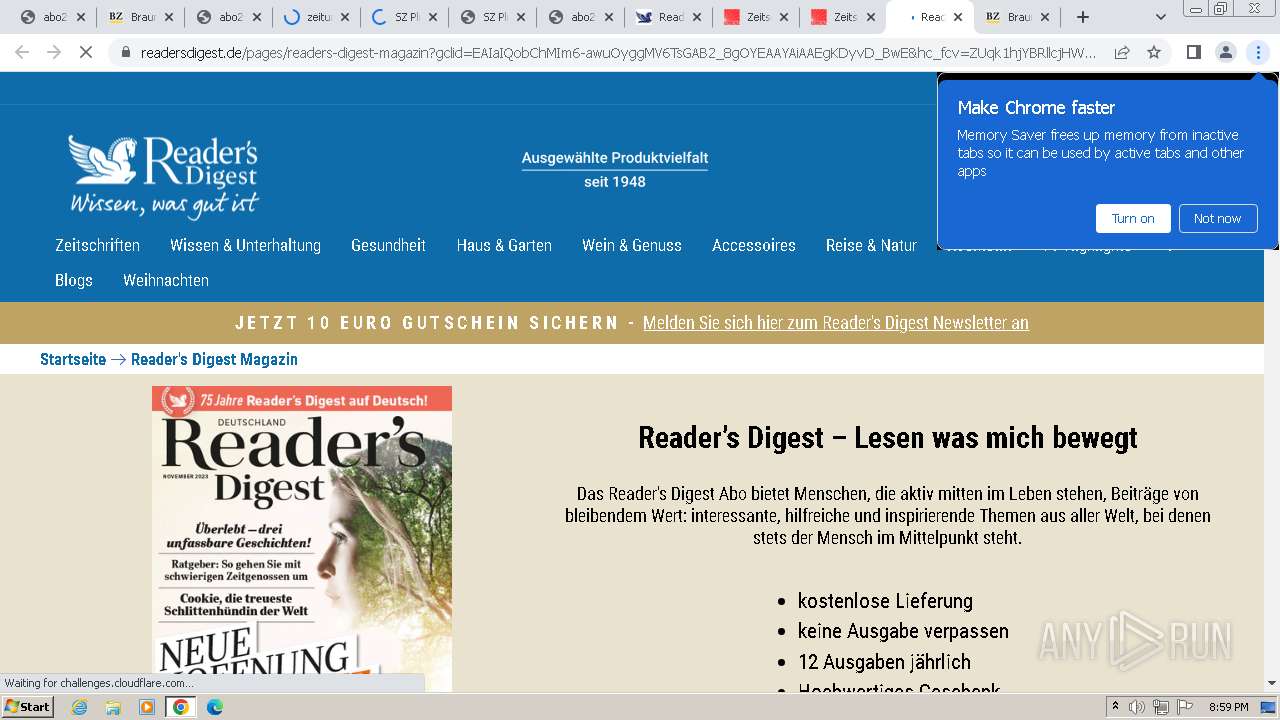Close the active Reader's Digest tab
Image resolution: width=1280 pixels, height=720 pixels.
(958, 17)
